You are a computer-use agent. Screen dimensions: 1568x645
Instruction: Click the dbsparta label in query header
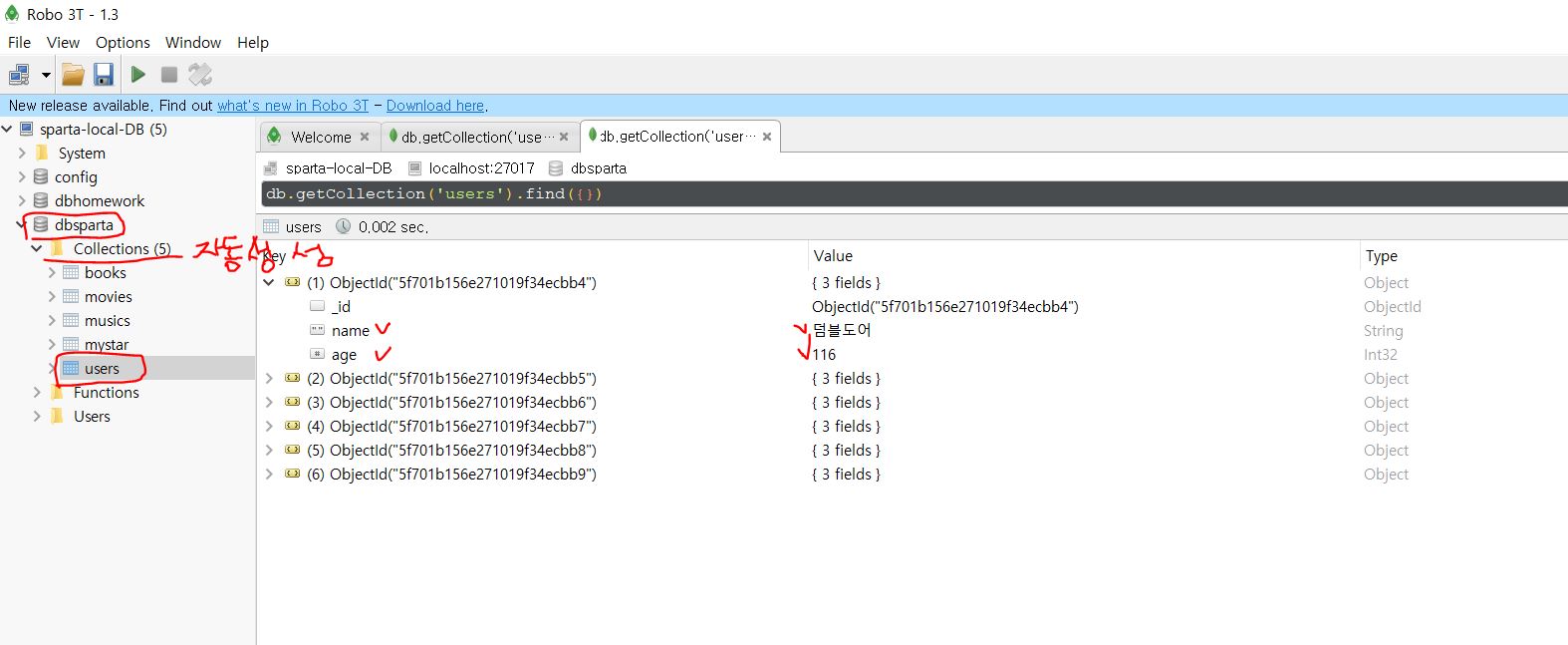tap(599, 167)
